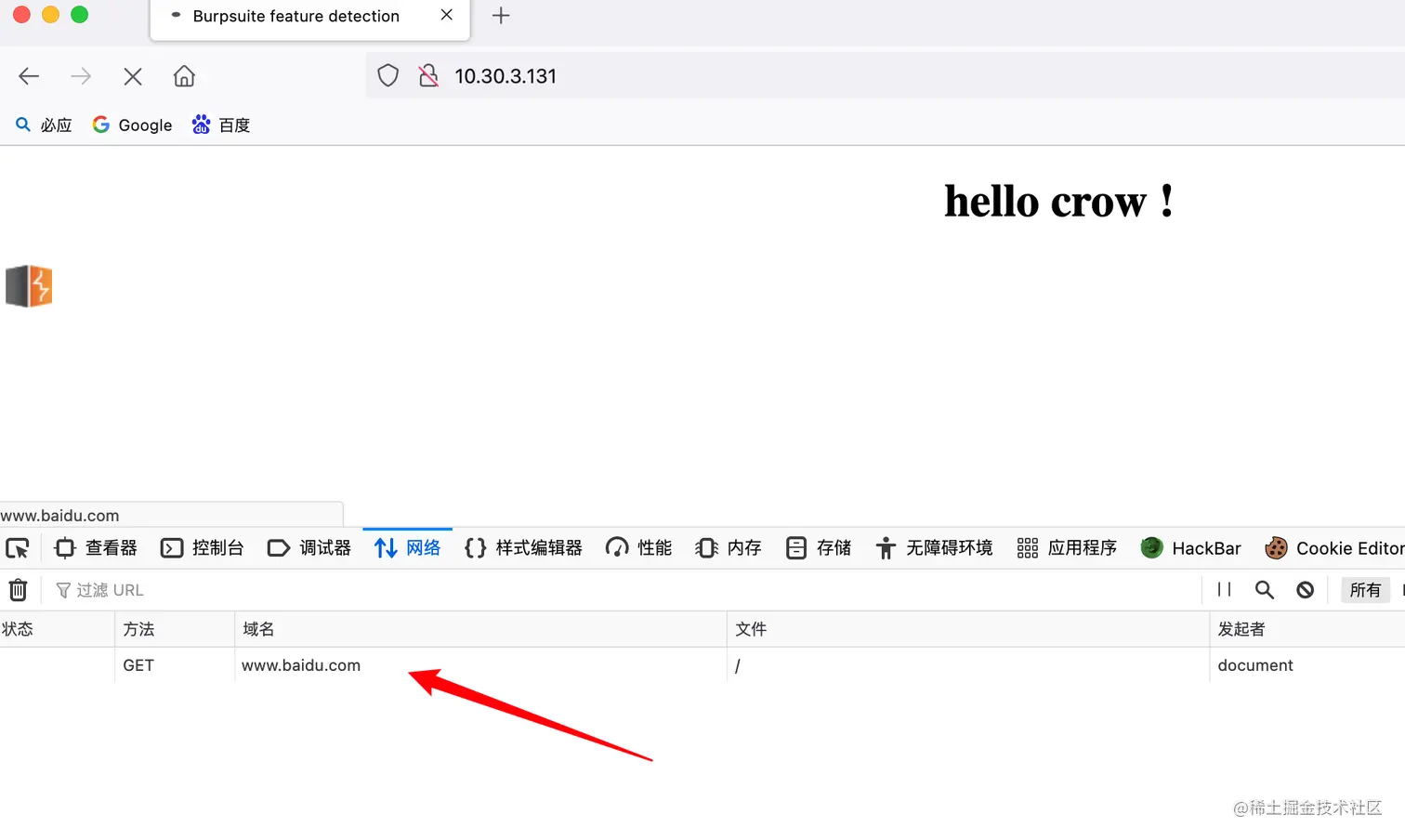The image size is (1405, 840).
Task: Focus the 过滤 URL filter field
Action: pyautogui.click(x=623, y=590)
